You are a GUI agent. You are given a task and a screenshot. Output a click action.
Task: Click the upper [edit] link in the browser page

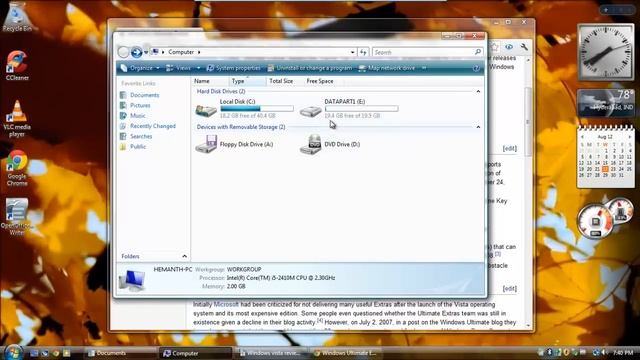click(509, 149)
